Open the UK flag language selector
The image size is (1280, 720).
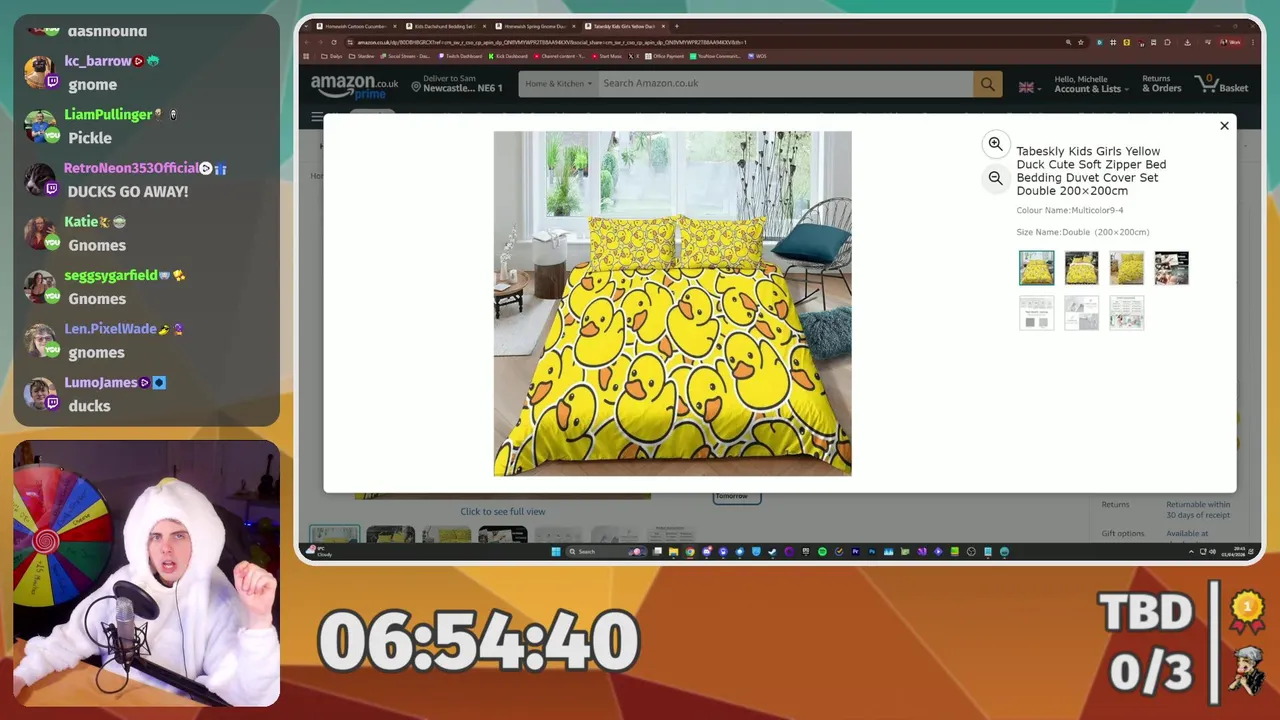[x=1030, y=88]
